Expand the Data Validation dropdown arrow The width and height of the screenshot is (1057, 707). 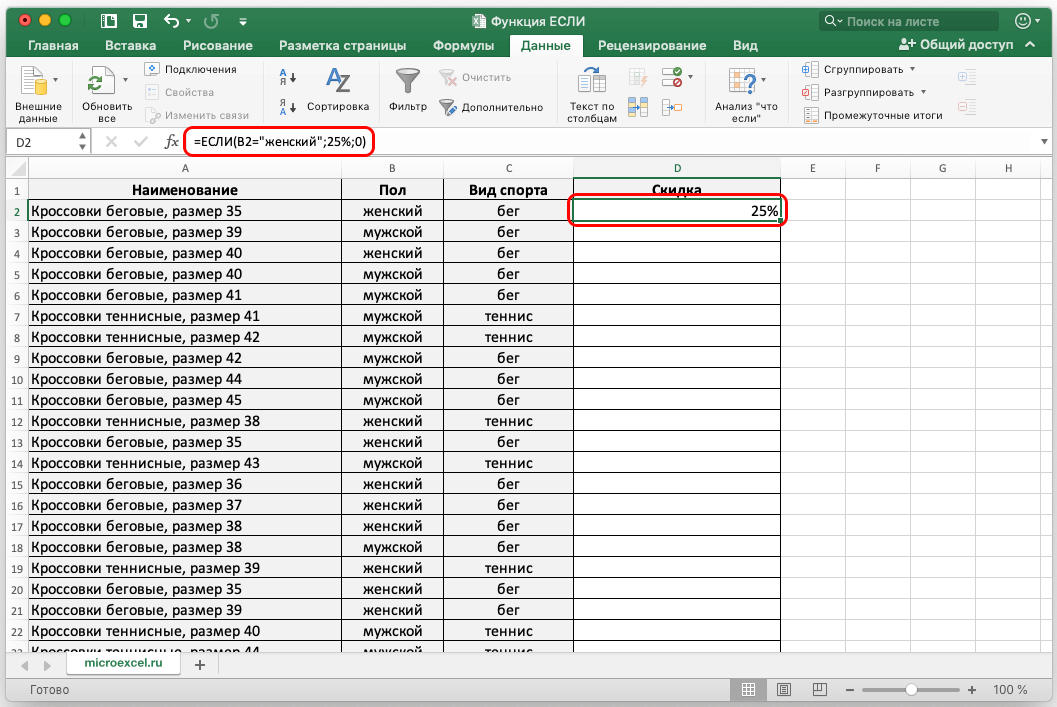(690, 77)
